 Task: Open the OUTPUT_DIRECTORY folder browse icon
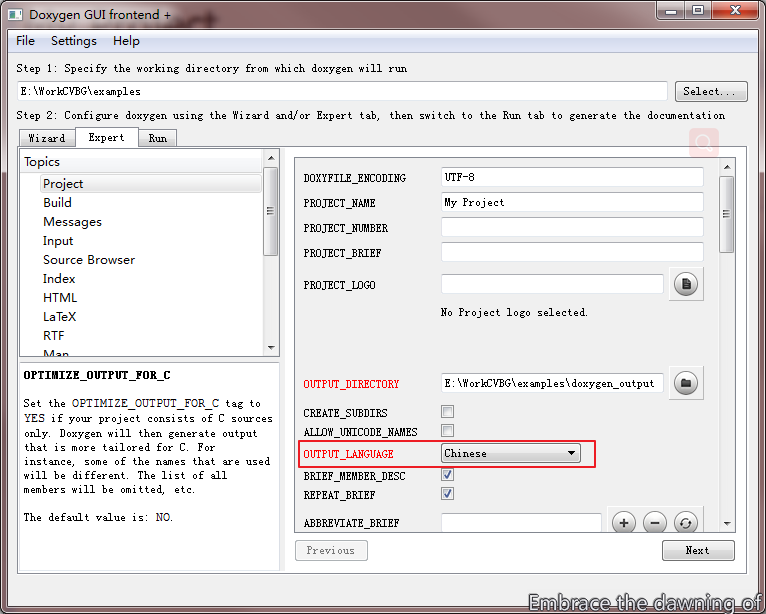(x=686, y=383)
